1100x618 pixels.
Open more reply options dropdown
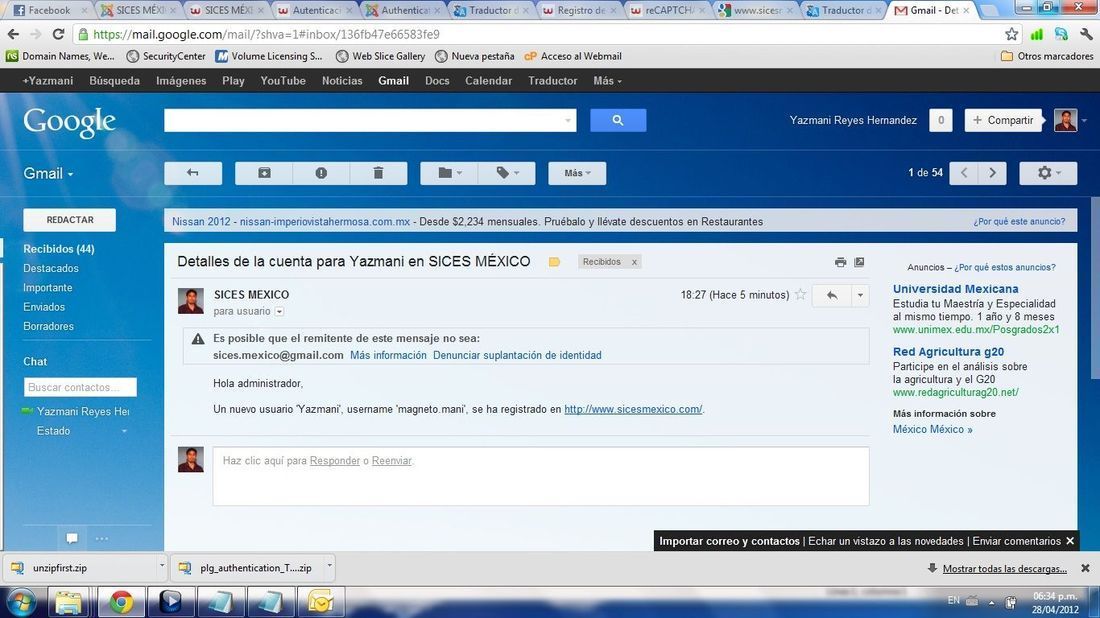(860, 295)
